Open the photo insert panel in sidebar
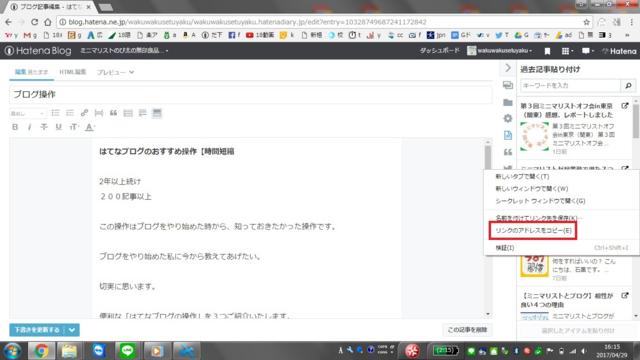 pos(508,85)
